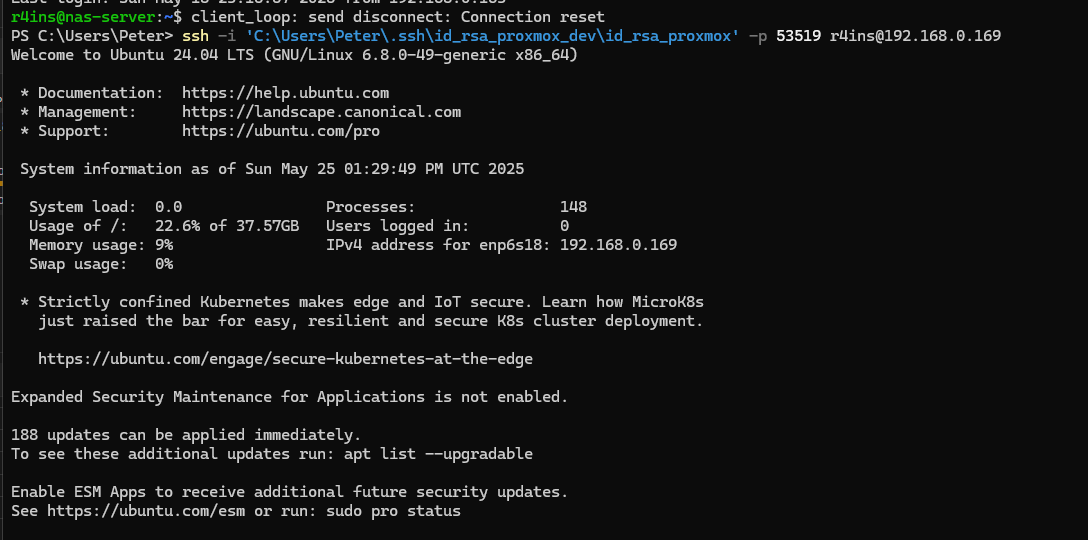Click the Memory usage 9% value
The width and height of the screenshot is (1088, 540).
coord(164,245)
